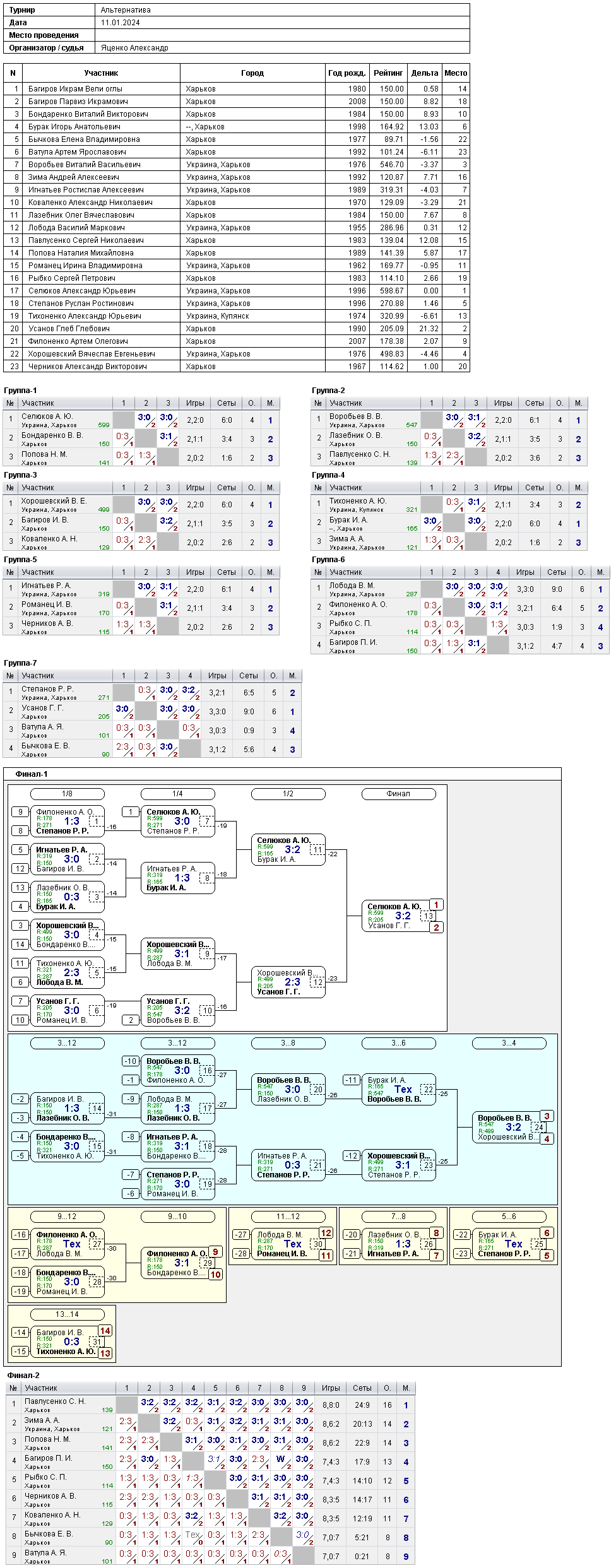Screen dimensions: 616x1568
Task: Click the "Город" column header
Action: click(x=252, y=73)
